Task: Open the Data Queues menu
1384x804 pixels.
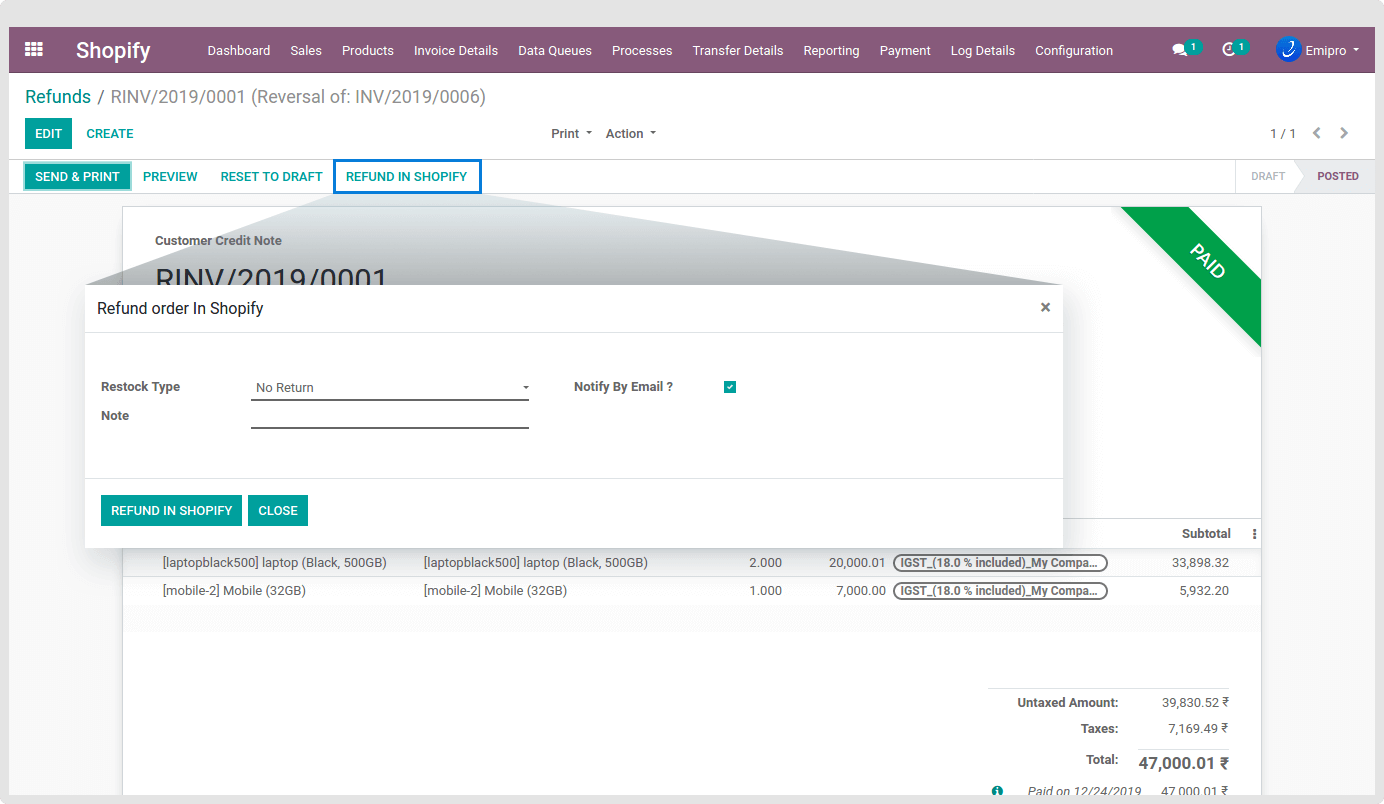Action: pyautogui.click(x=554, y=50)
